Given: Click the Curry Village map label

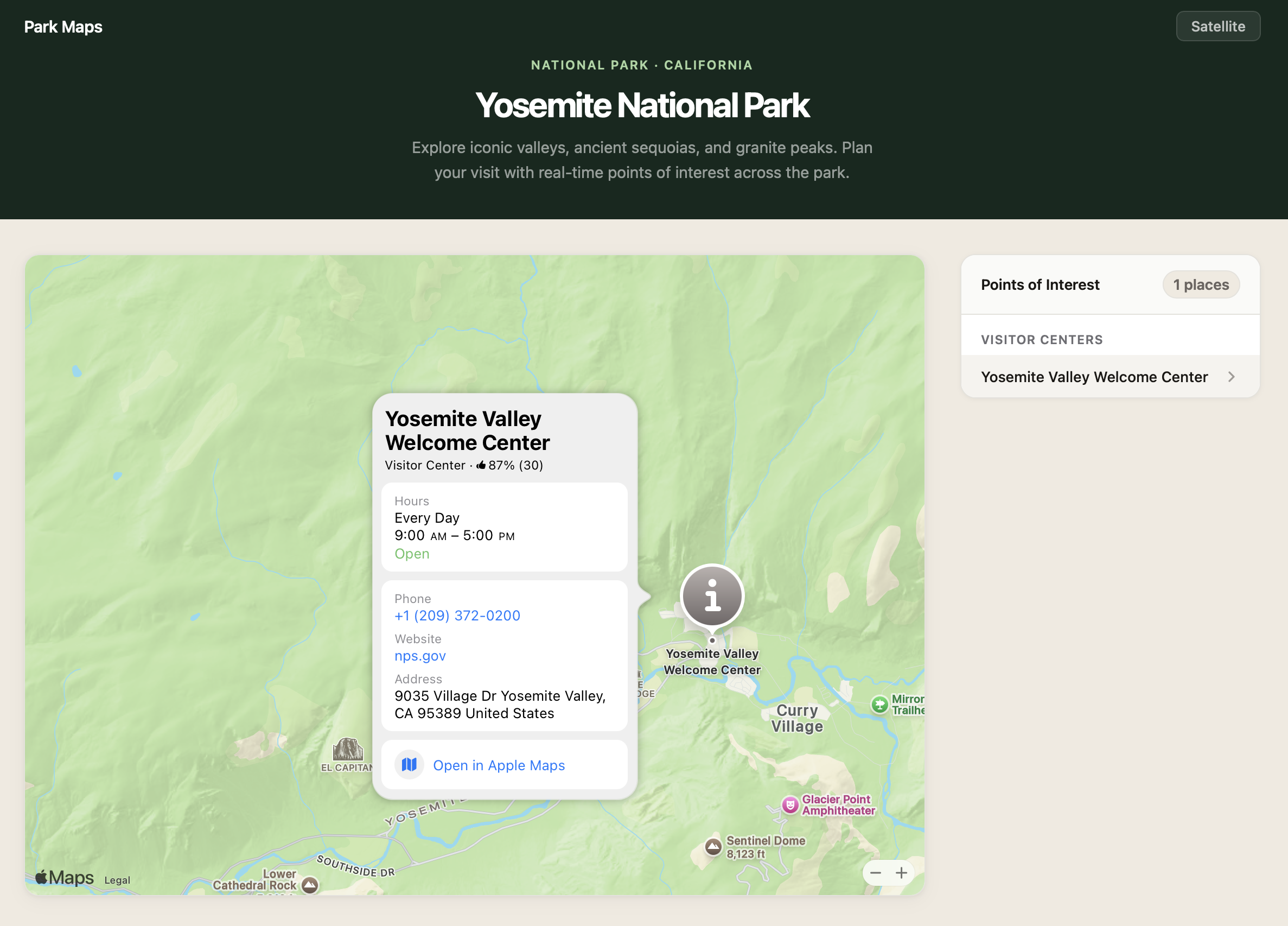Looking at the screenshot, I should point(797,718).
